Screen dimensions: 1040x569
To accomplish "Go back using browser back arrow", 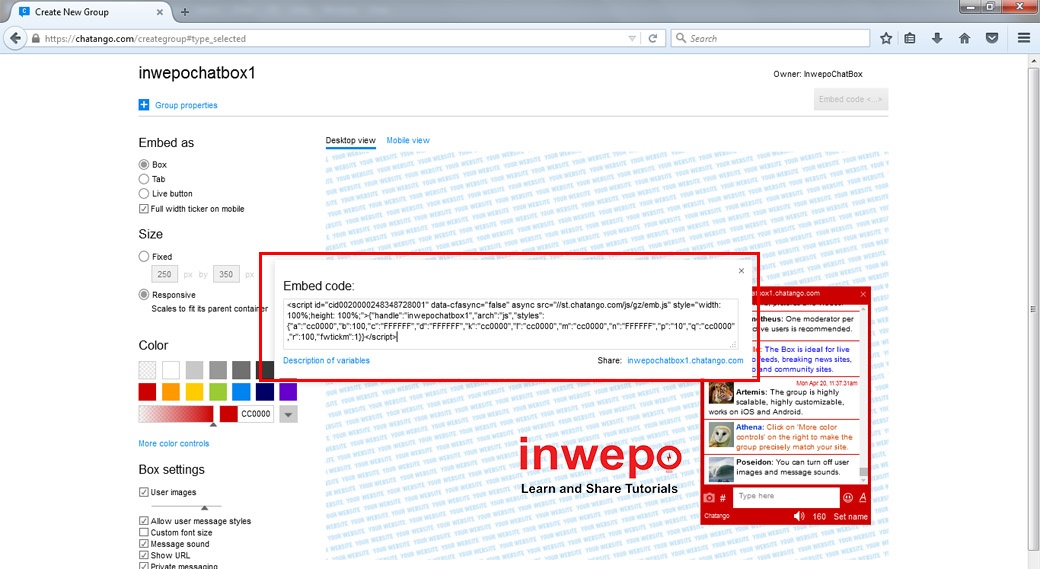I will pos(16,38).
